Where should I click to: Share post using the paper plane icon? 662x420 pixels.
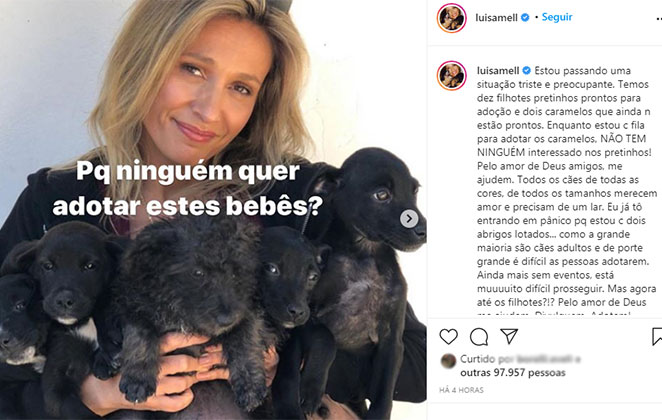click(509, 336)
